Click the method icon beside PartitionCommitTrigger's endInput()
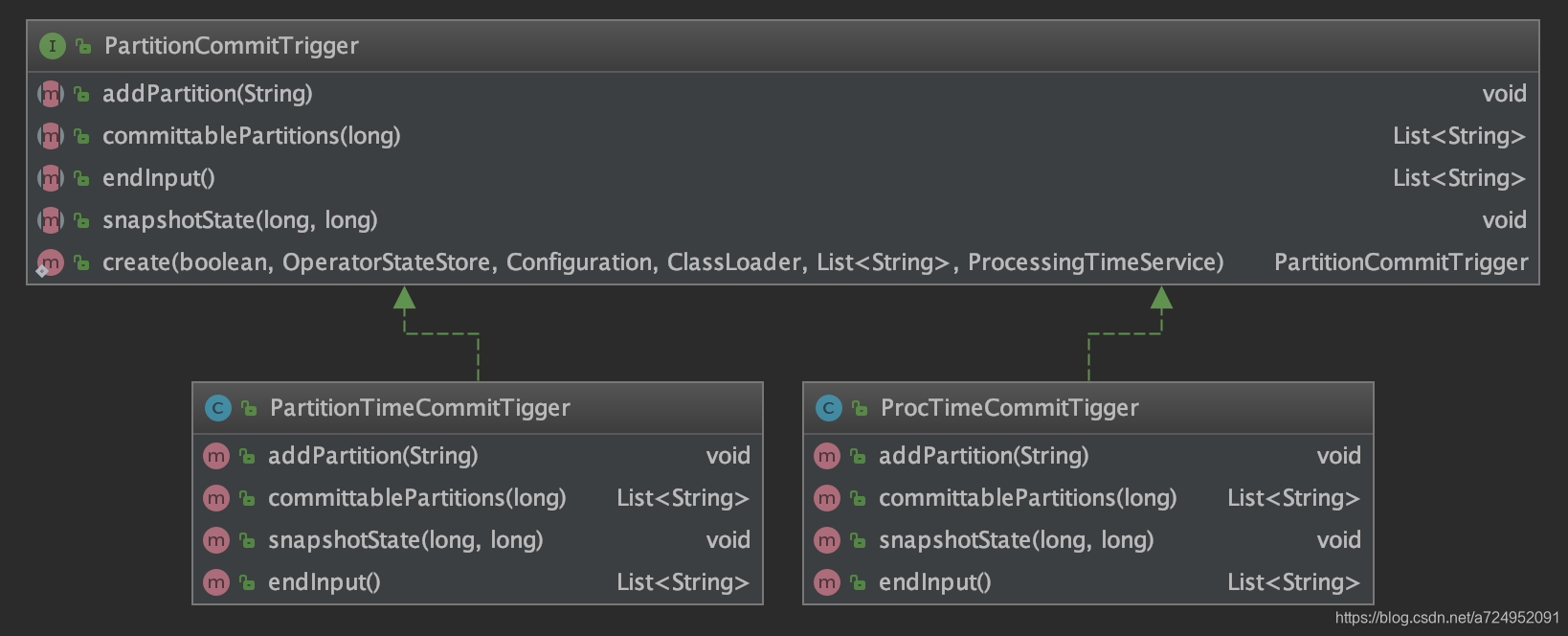The height and width of the screenshot is (636, 1568). [50, 178]
